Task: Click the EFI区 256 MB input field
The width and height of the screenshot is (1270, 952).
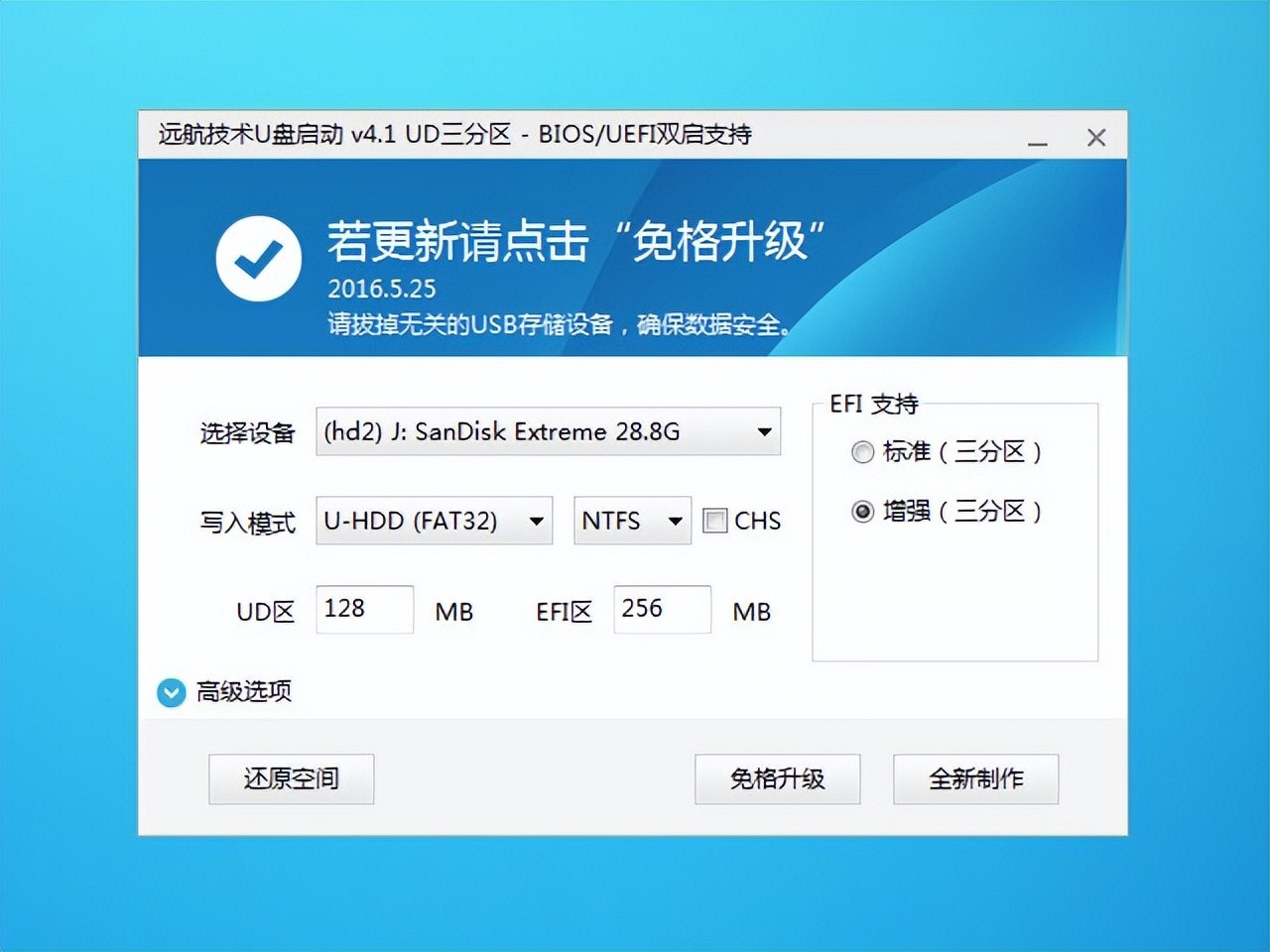Action: tap(661, 609)
